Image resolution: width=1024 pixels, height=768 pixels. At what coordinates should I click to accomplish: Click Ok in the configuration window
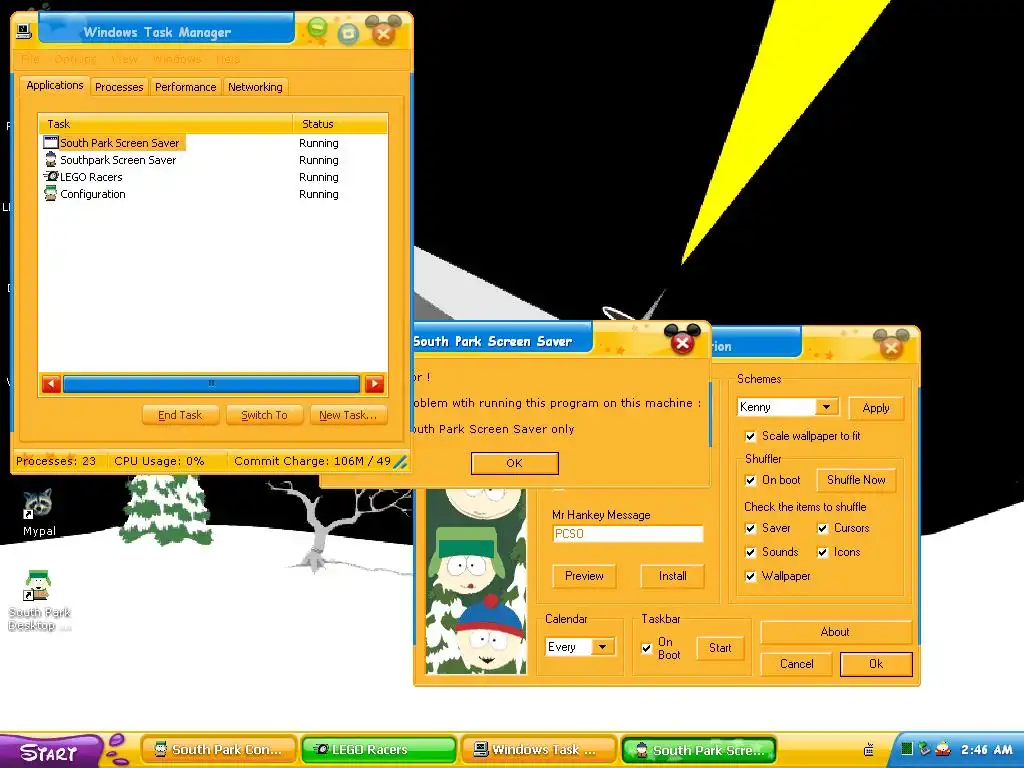point(876,664)
